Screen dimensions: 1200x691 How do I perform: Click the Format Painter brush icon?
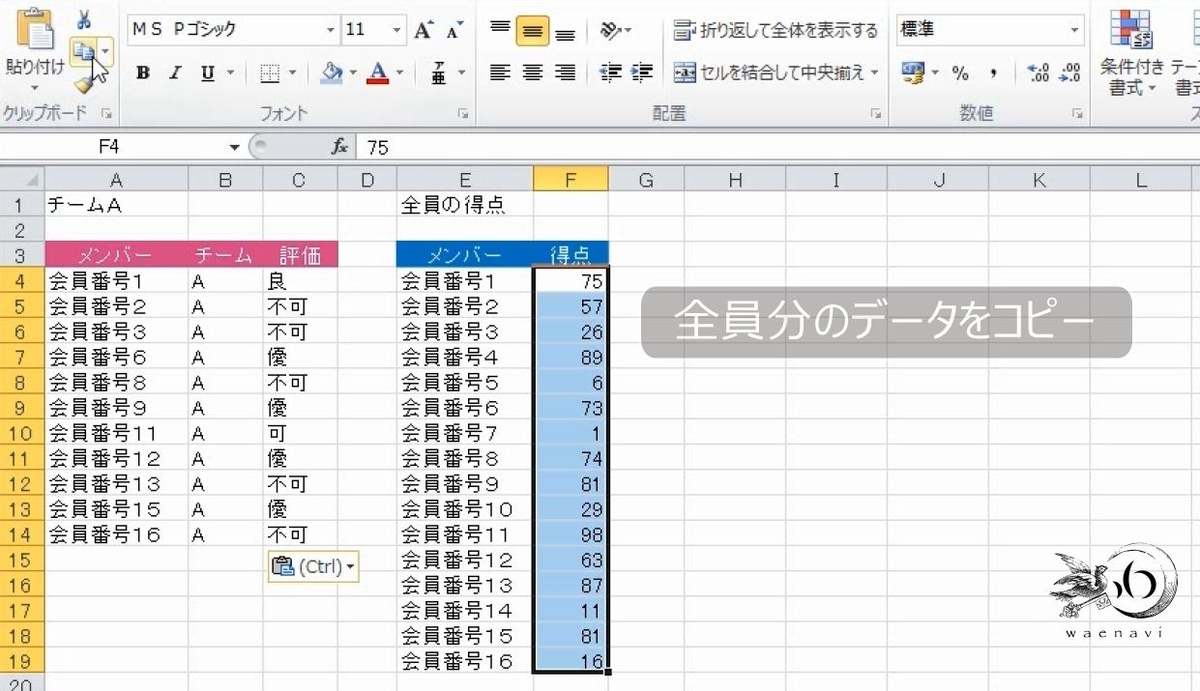click(83, 83)
